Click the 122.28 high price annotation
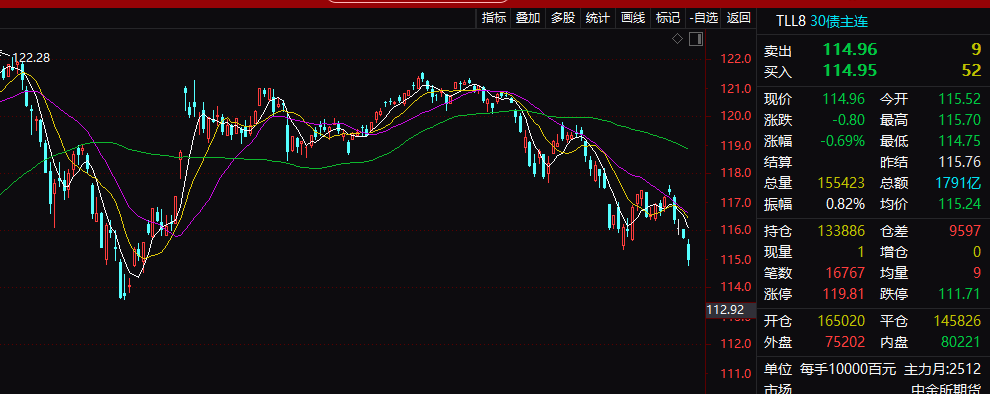Screen dimensions: 990x394 (31, 58)
